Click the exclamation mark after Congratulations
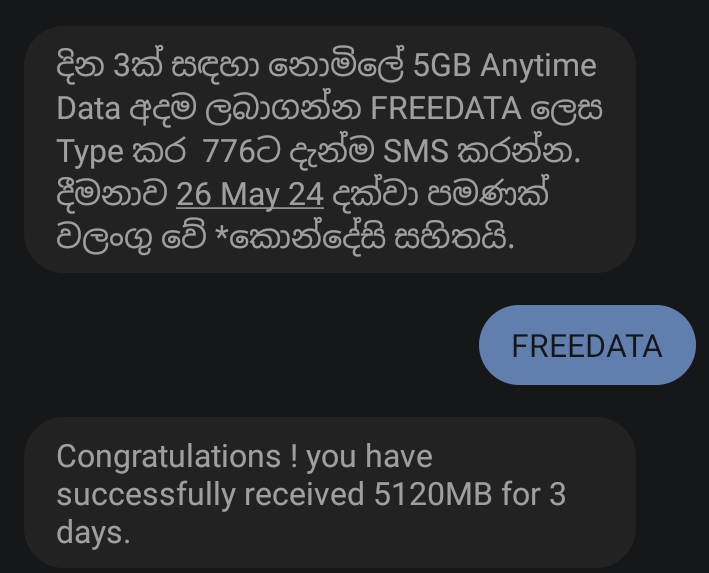The height and width of the screenshot is (573, 709). click(x=294, y=456)
